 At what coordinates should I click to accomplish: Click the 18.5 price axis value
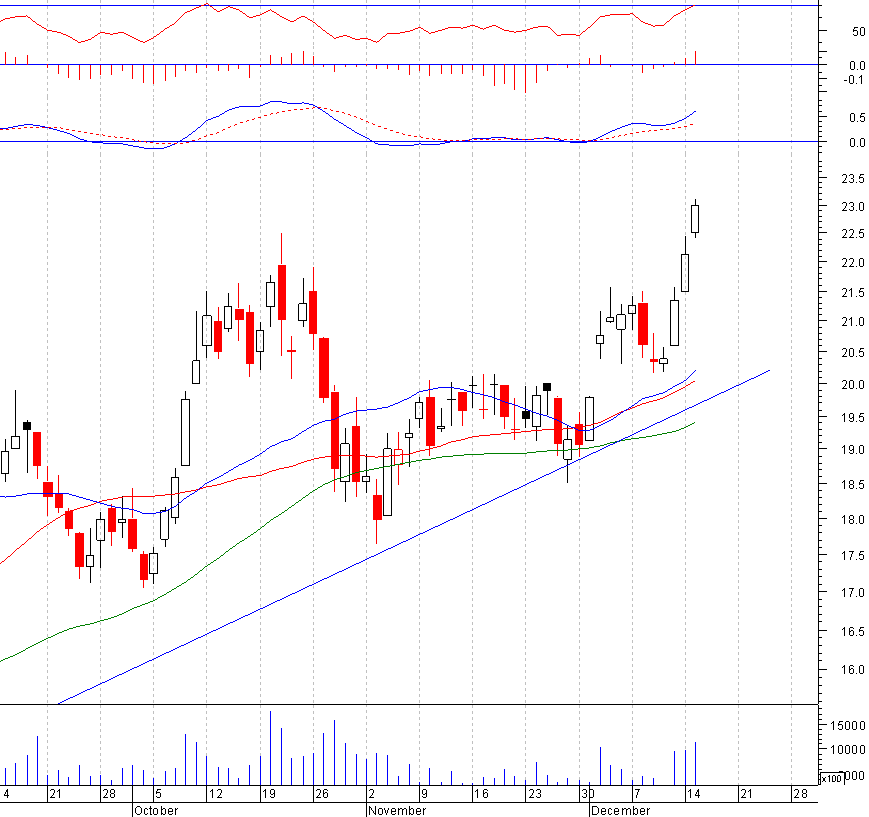852,484
